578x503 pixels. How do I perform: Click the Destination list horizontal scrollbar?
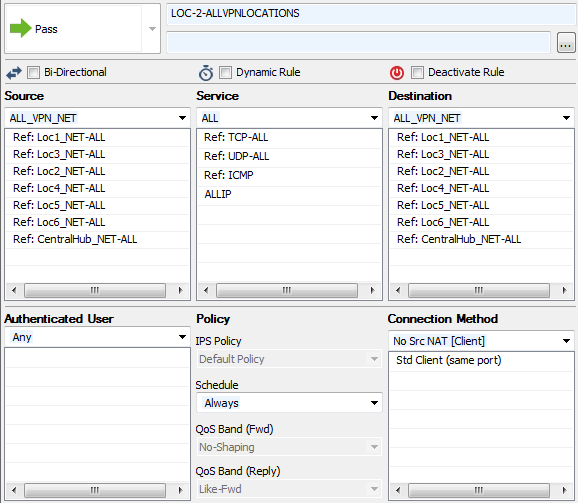[479, 290]
